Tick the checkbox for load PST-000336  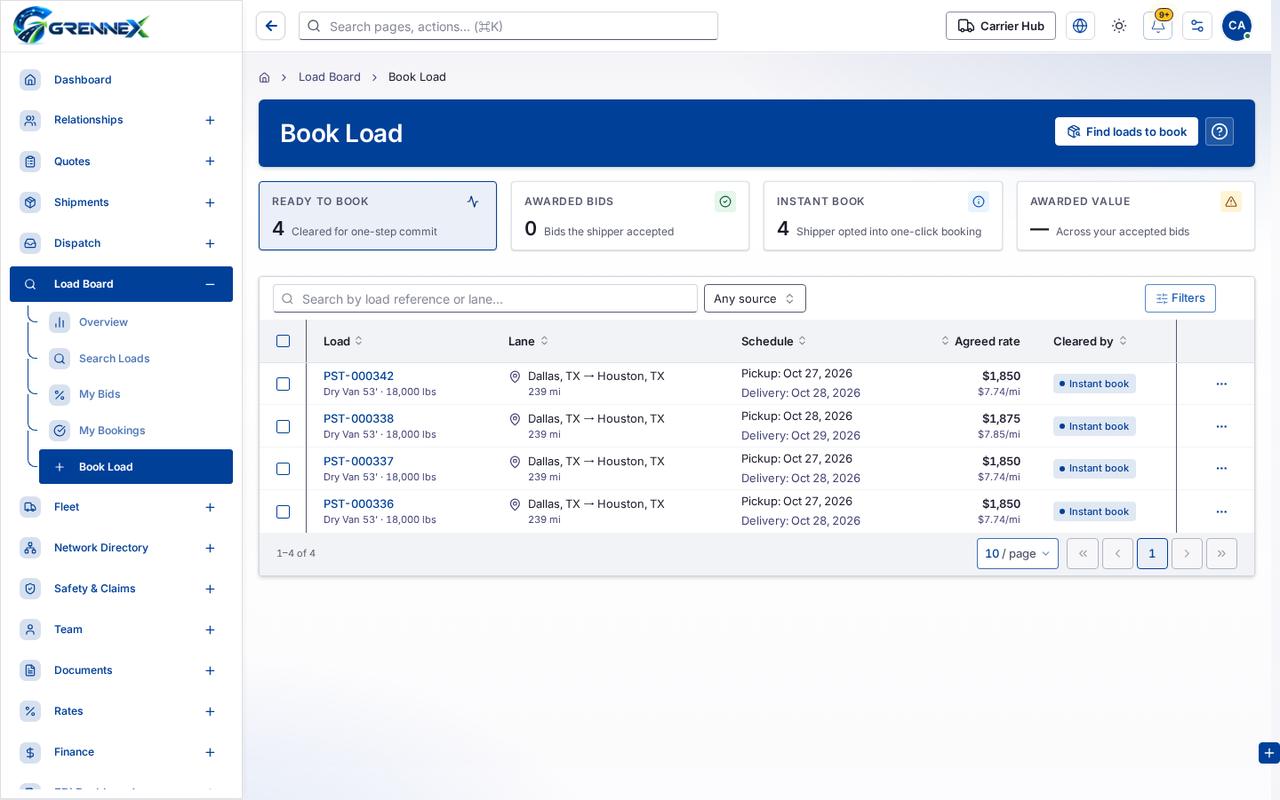pos(283,512)
